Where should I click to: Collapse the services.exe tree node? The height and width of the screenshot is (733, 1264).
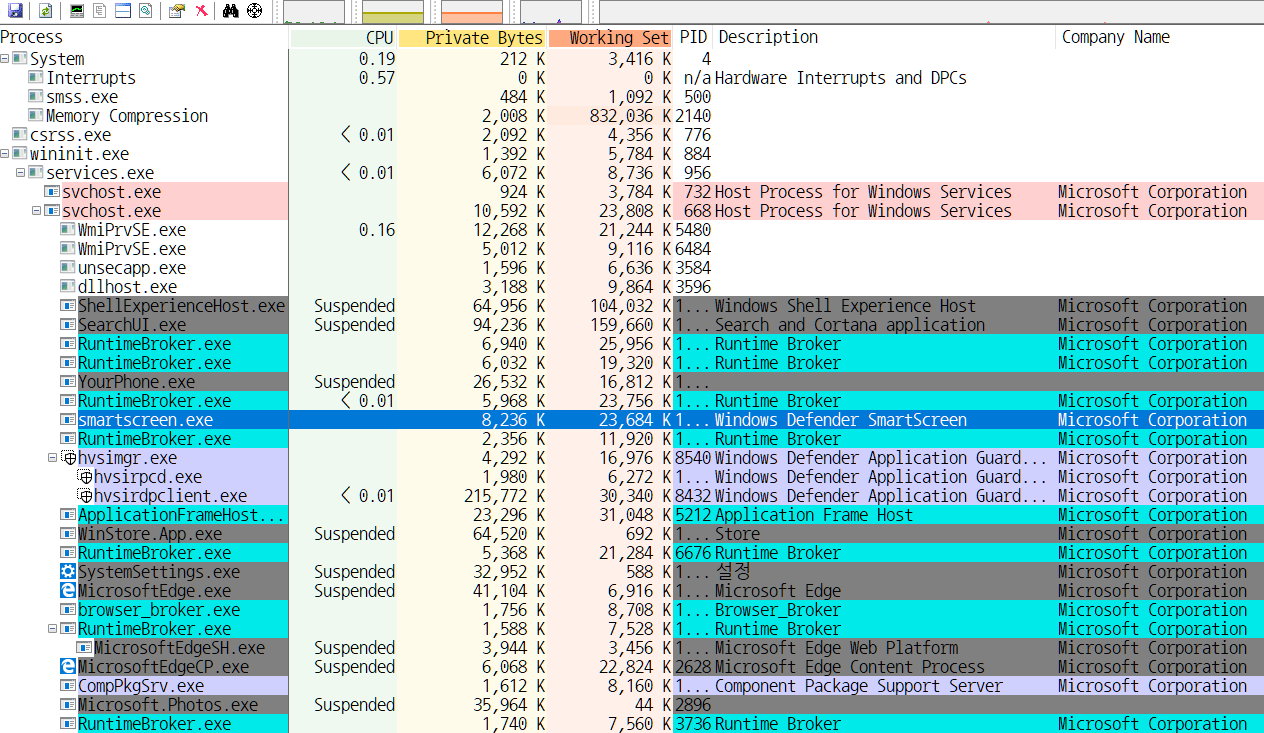click(21, 173)
